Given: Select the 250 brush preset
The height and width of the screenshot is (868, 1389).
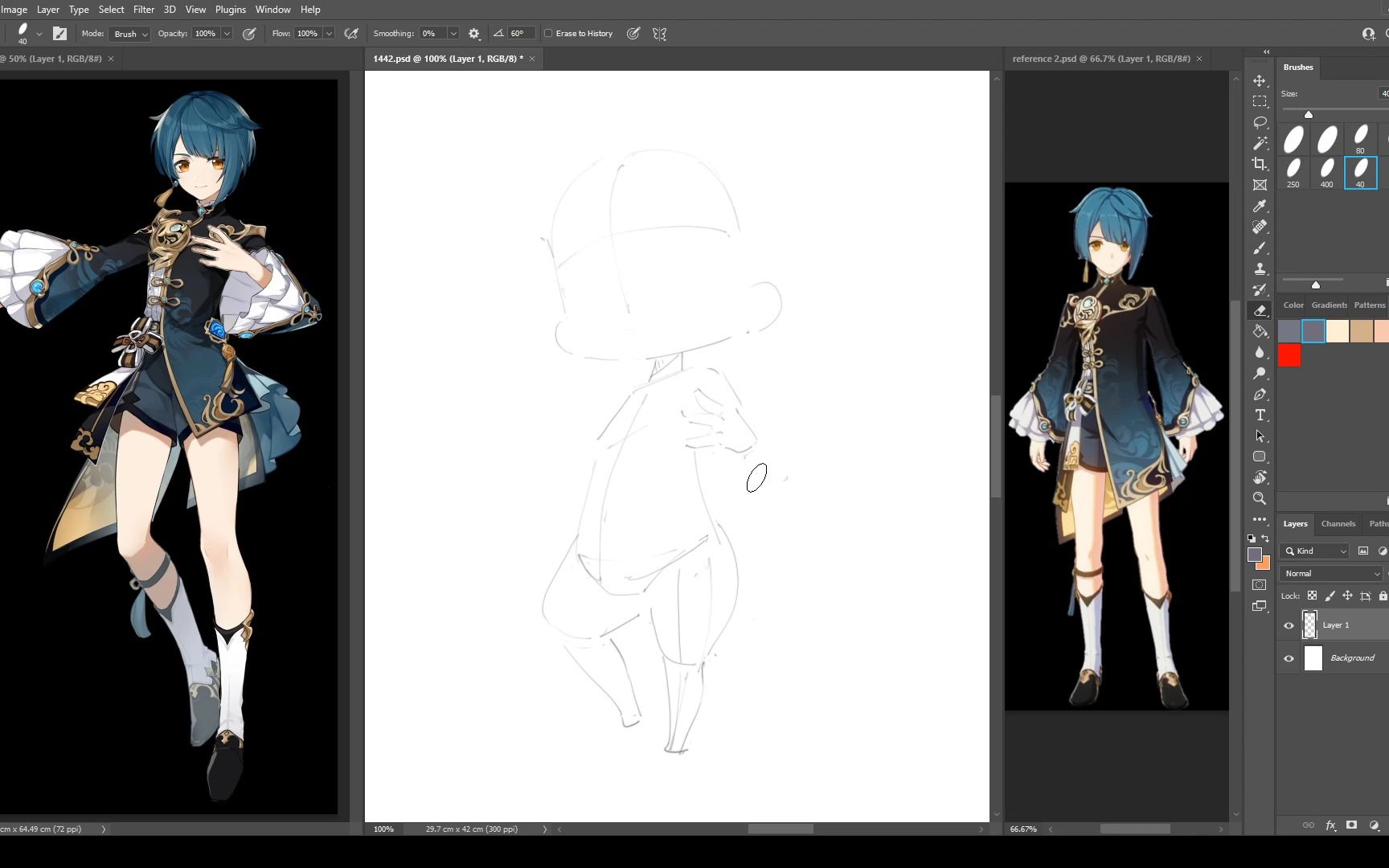Looking at the screenshot, I should [x=1293, y=173].
